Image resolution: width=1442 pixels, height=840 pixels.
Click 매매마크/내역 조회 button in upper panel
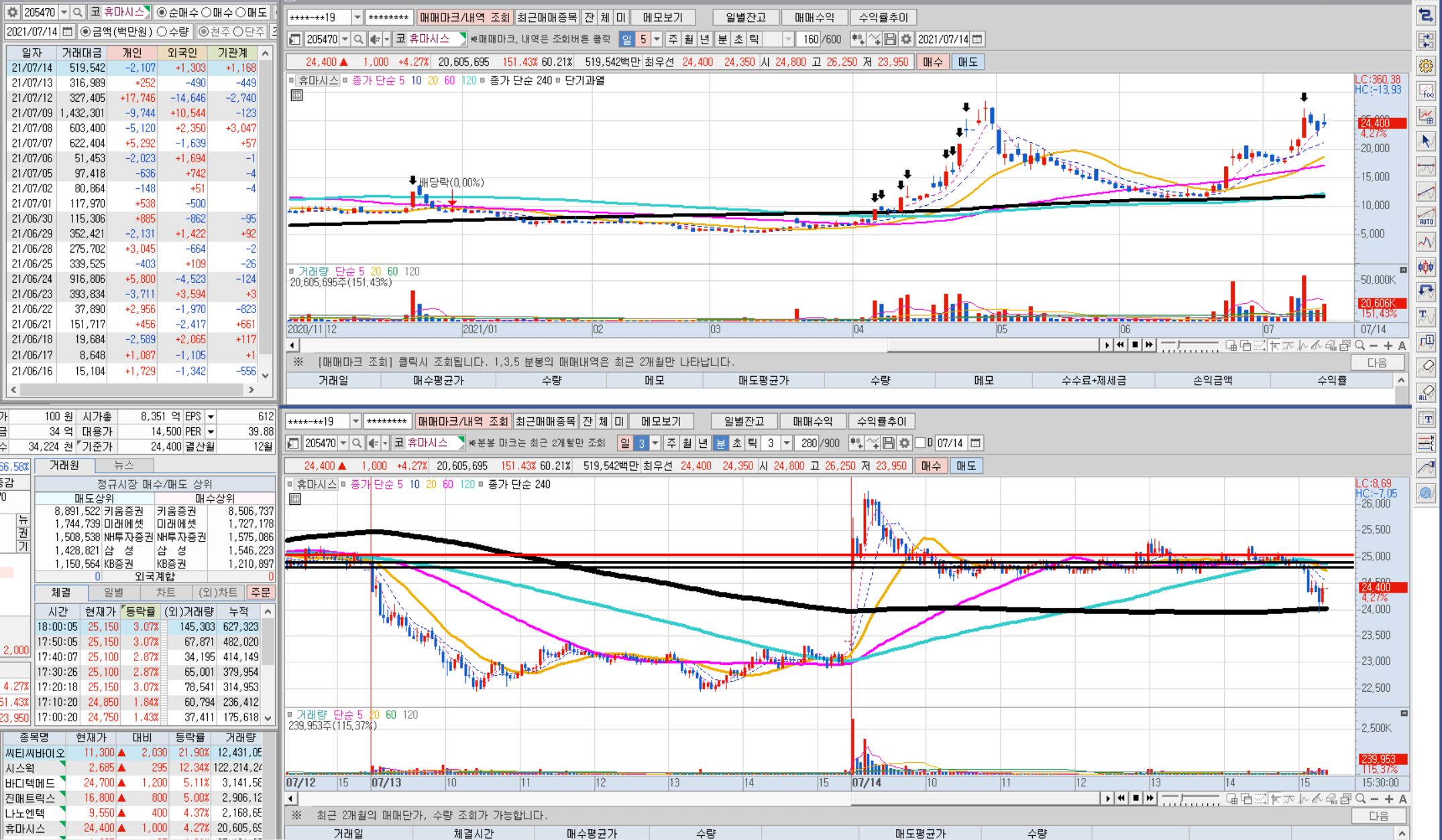click(x=464, y=17)
